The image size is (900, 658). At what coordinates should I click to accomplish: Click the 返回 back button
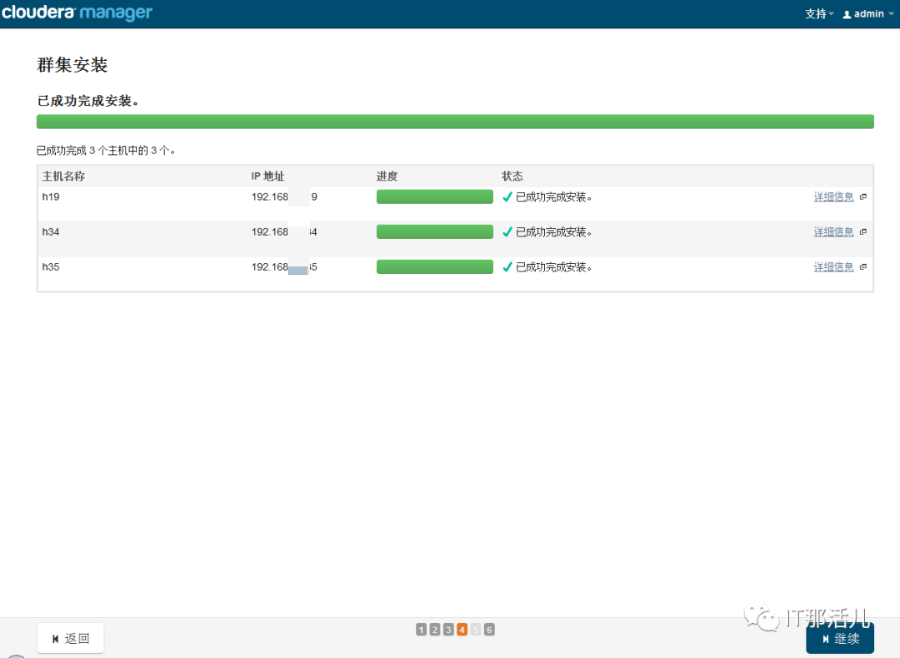[x=71, y=638]
